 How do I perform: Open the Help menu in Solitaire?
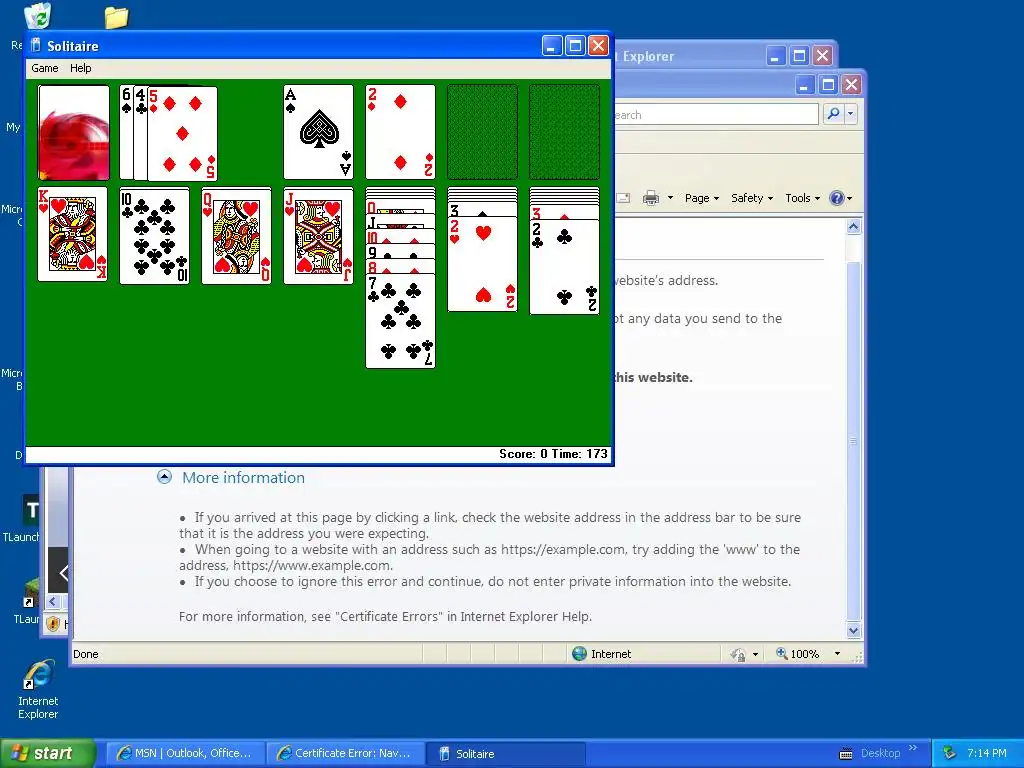coord(80,68)
